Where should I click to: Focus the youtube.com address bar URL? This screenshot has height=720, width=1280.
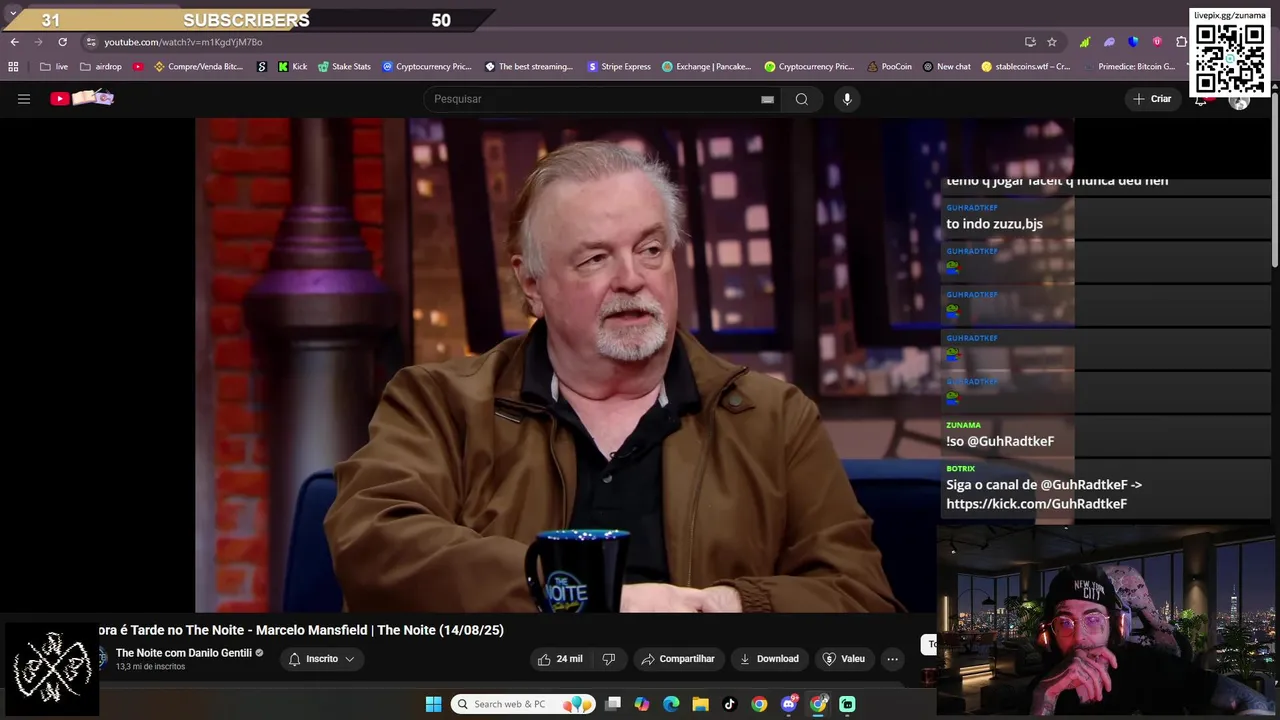(183, 42)
